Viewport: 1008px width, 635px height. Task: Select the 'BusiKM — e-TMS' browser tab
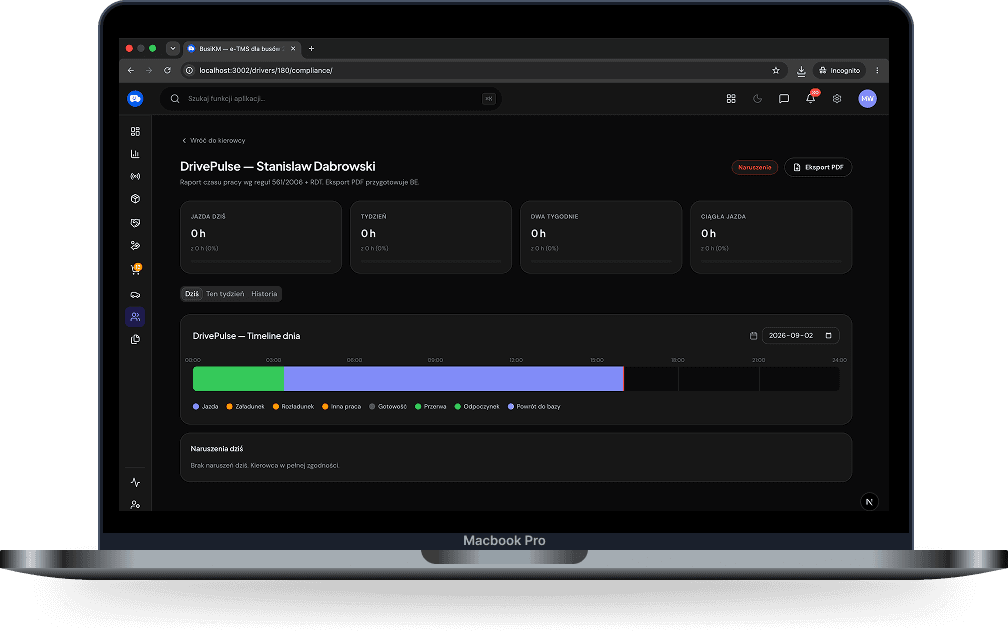241,48
